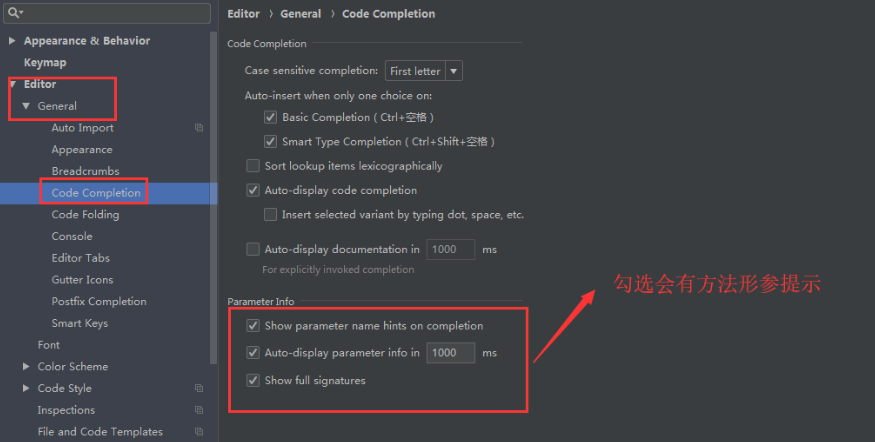
Task: Click the settings tree vertical scrollbar
Action: (213, 198)
